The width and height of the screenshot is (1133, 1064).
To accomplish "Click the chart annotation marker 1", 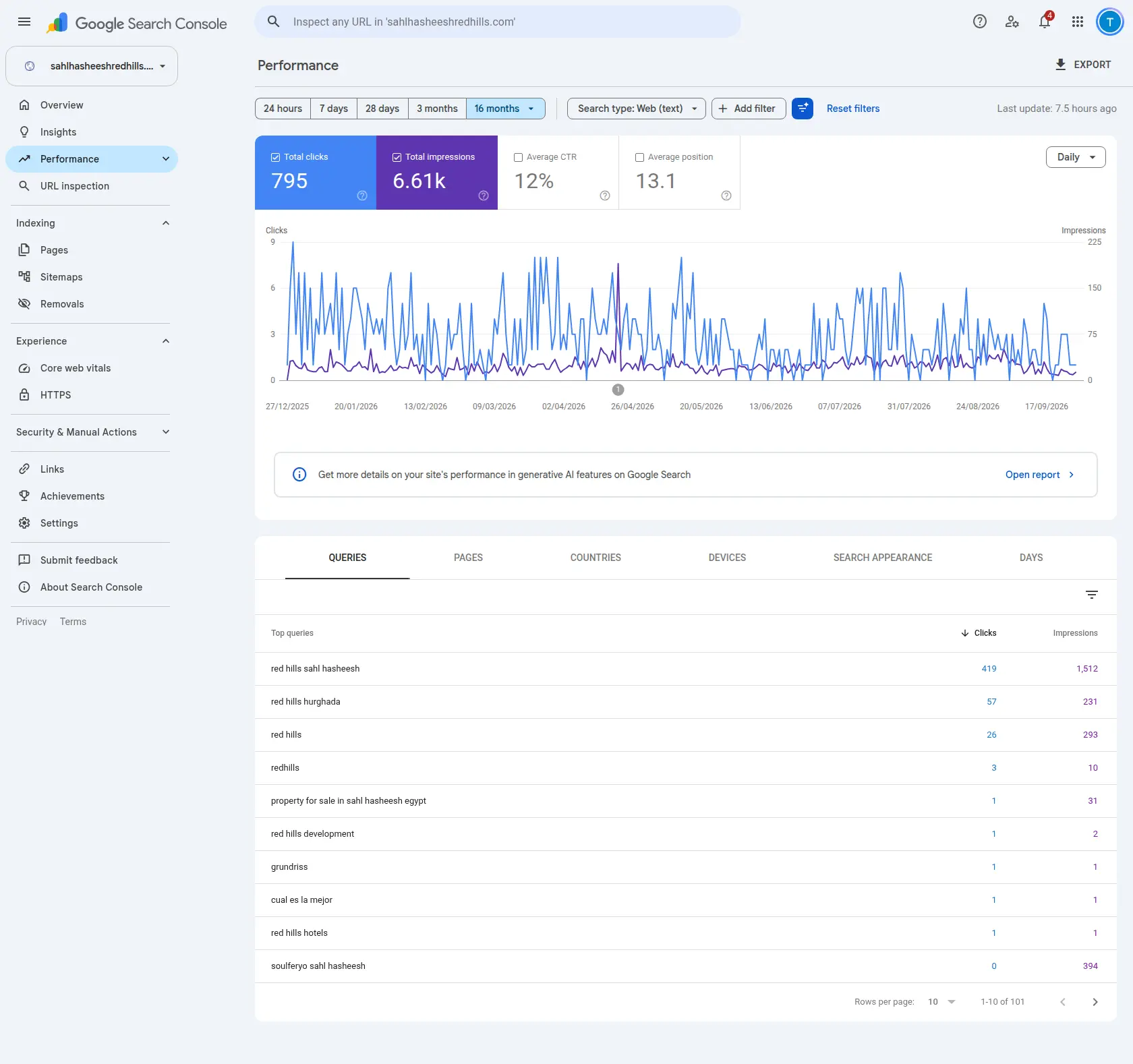I will 618,390.
